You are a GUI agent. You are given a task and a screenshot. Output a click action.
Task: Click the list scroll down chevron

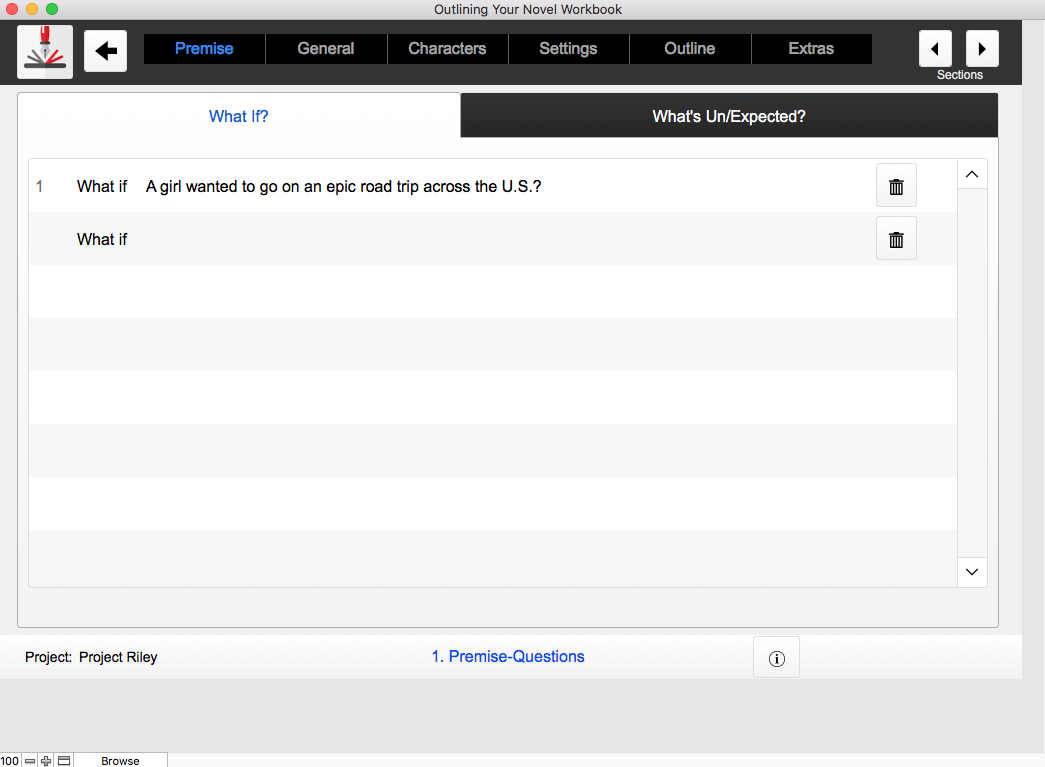point(972,572)
